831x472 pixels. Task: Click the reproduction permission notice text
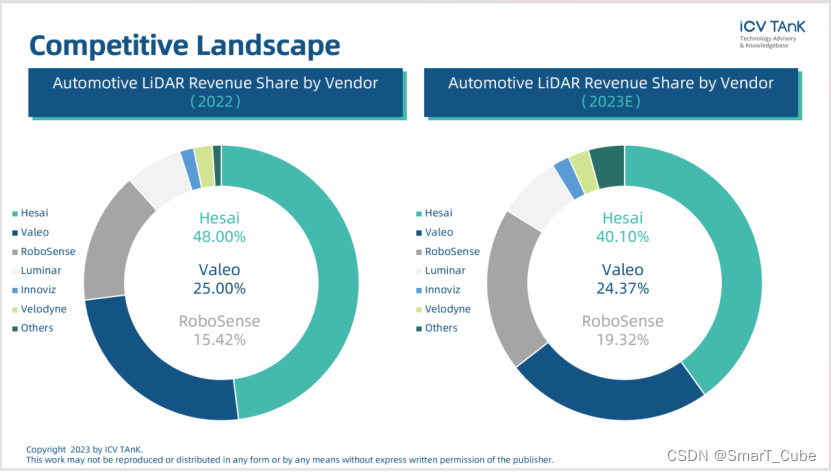[x=289, y=460]
